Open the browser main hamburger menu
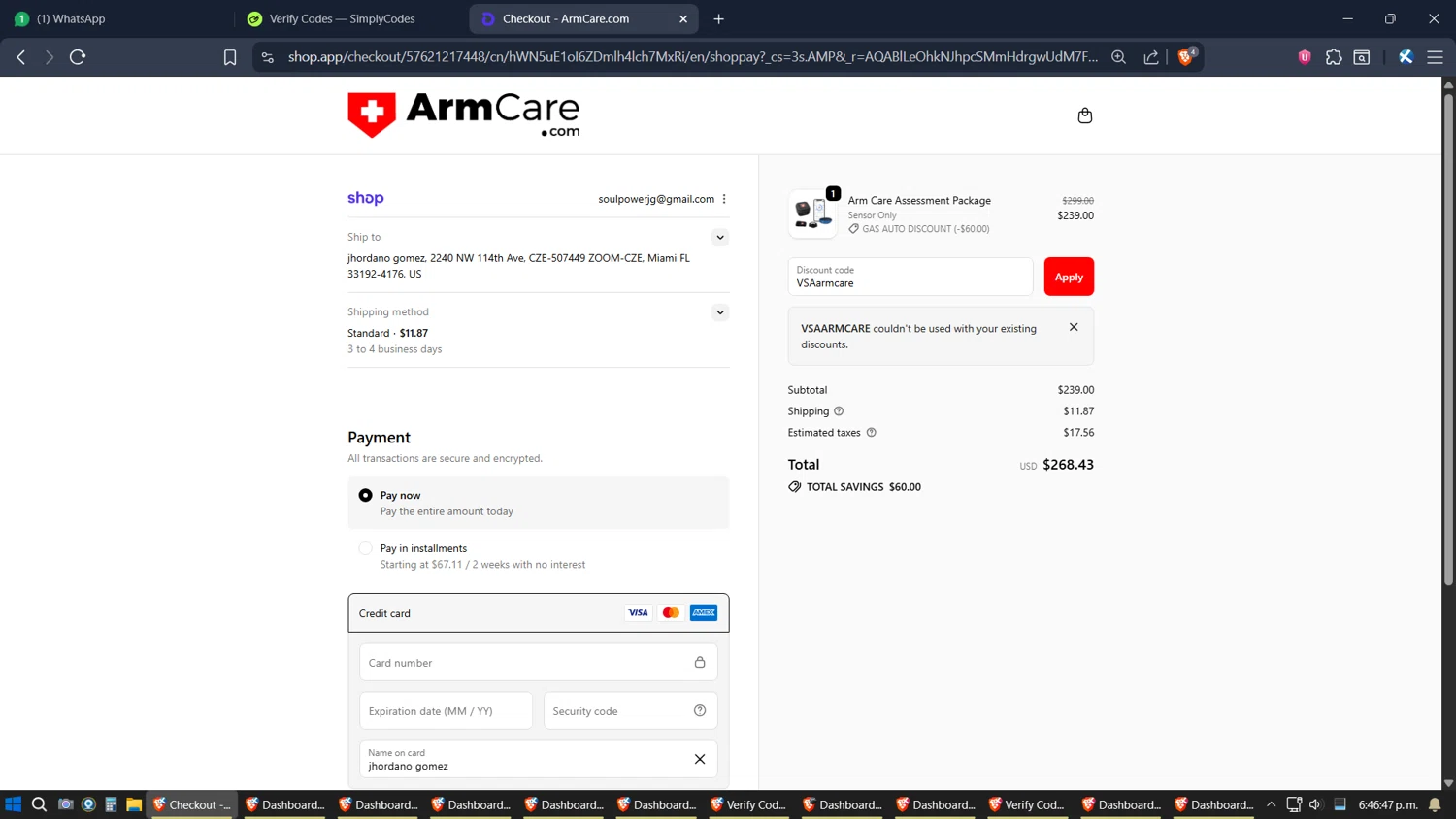 [x=1435, y=57]
